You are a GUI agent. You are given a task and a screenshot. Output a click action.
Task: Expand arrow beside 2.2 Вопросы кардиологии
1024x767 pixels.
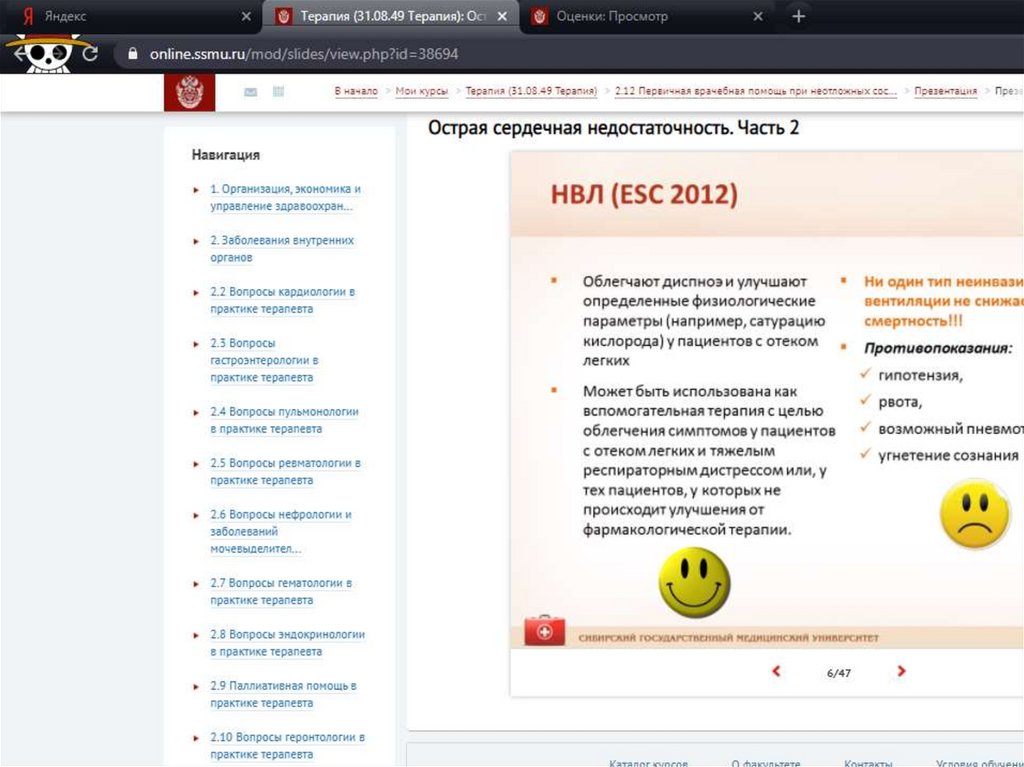(x=196, y=293)
